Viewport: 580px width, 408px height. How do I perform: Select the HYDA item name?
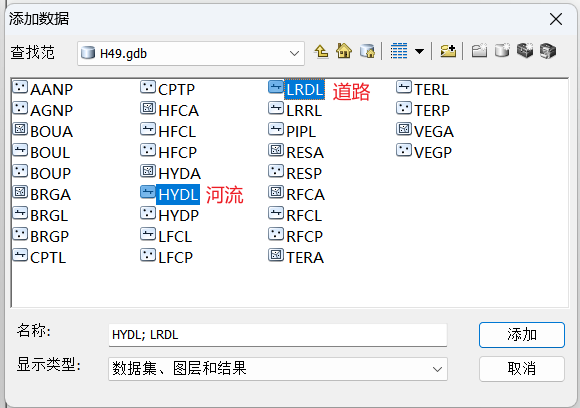(179, 173)
